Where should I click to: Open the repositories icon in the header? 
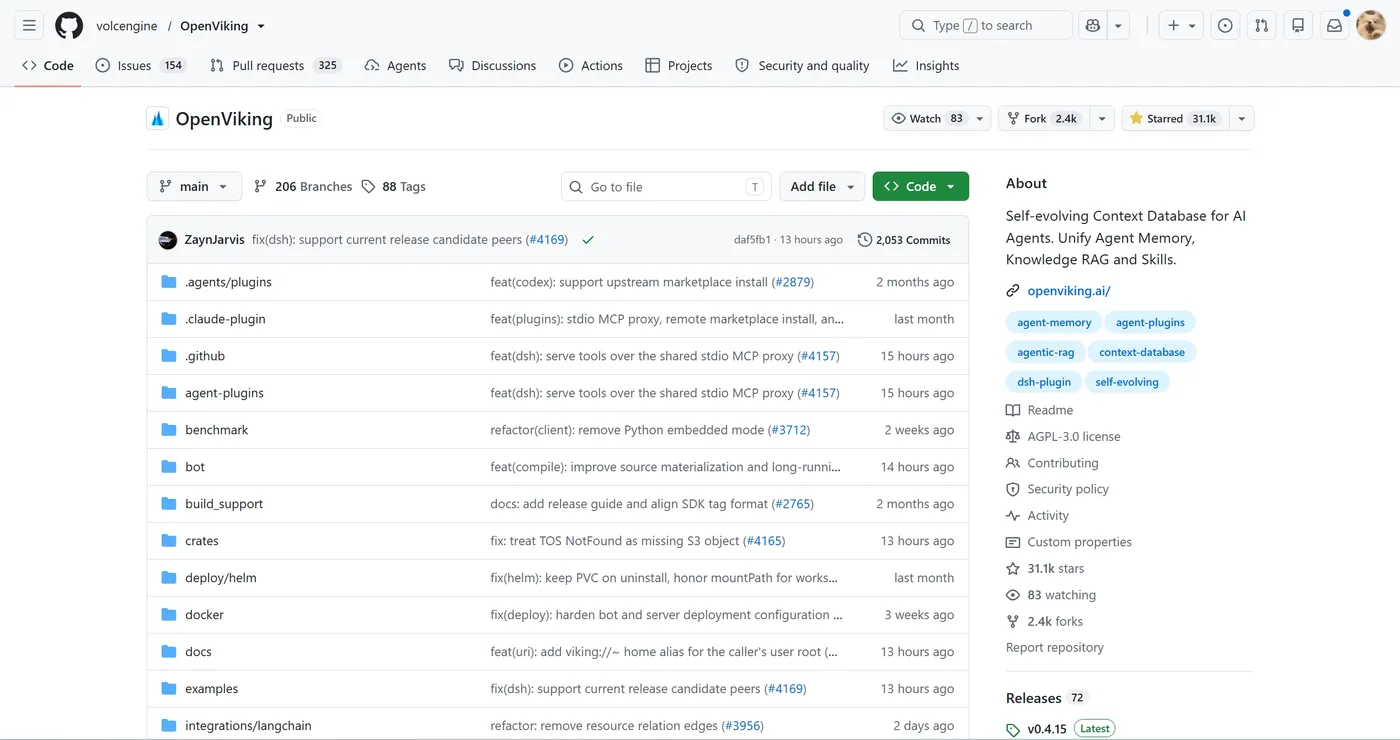(x=1298, y=26)
